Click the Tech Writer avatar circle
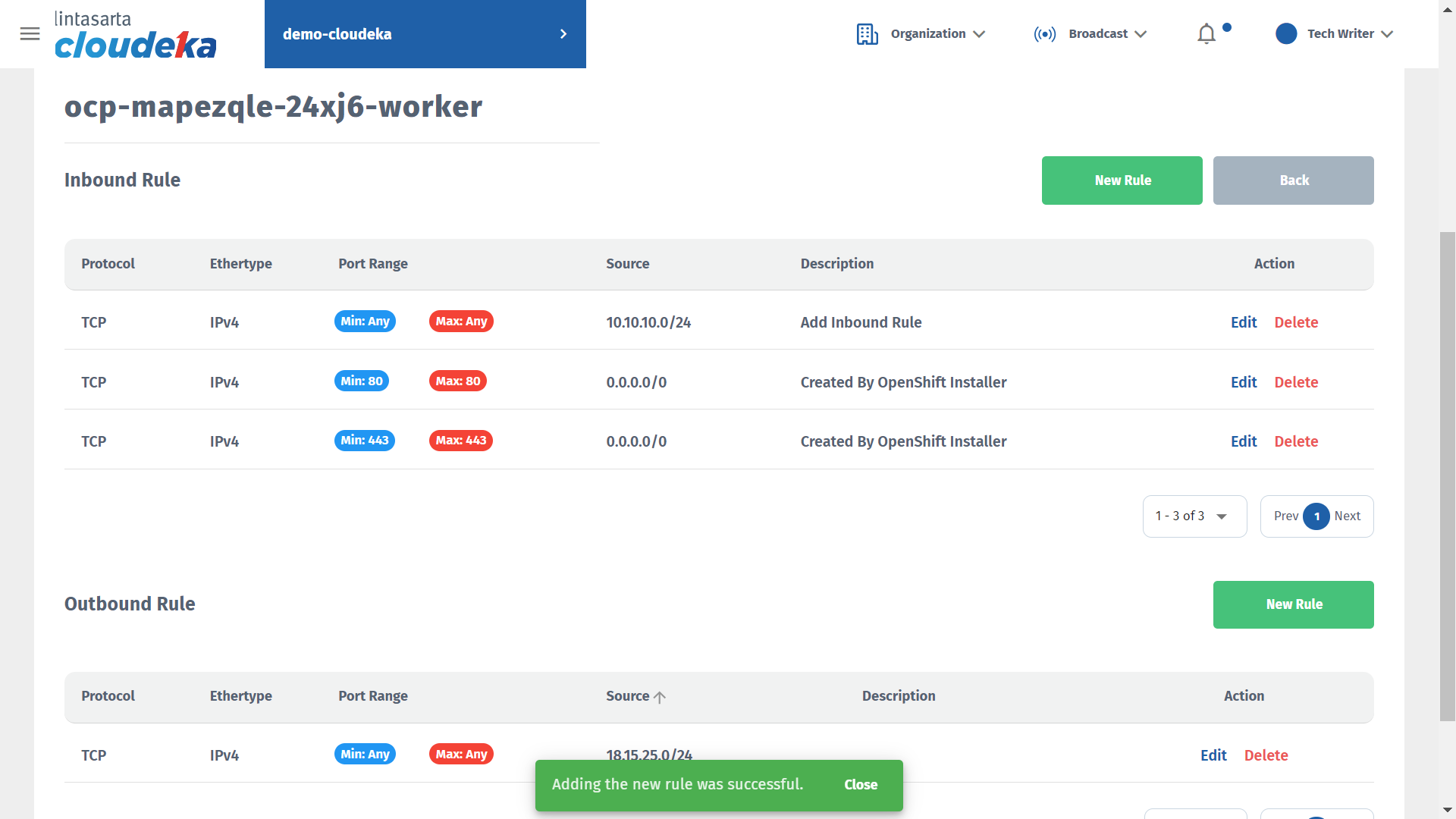Image resolution: width=1456 pixels, height=819 pixels. click(1286, 34)
